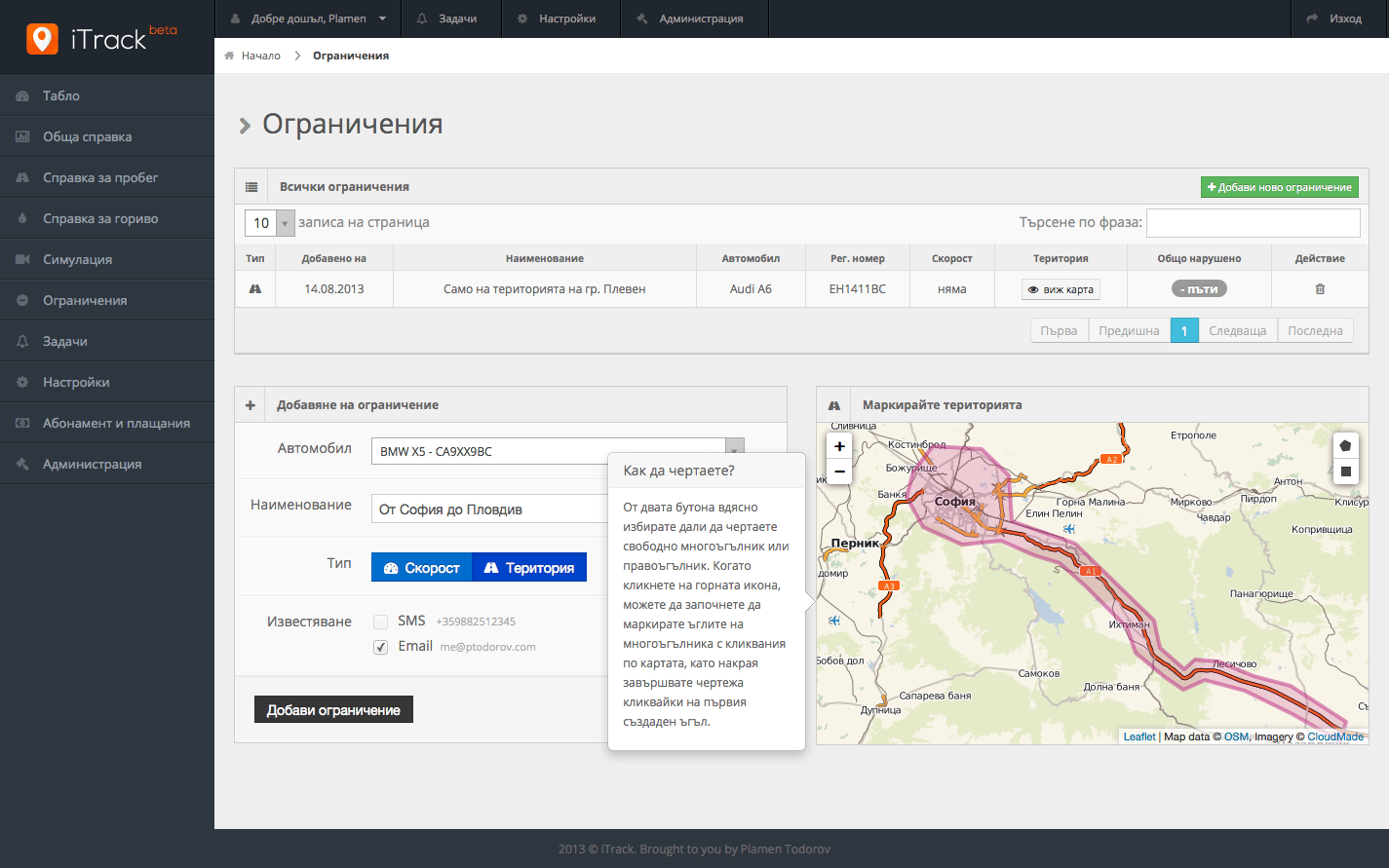Image resolution: width=1389 pixels, height=868 pixels.
Task: Click the home icon in the breadcrumb
Action: (229, 56)
